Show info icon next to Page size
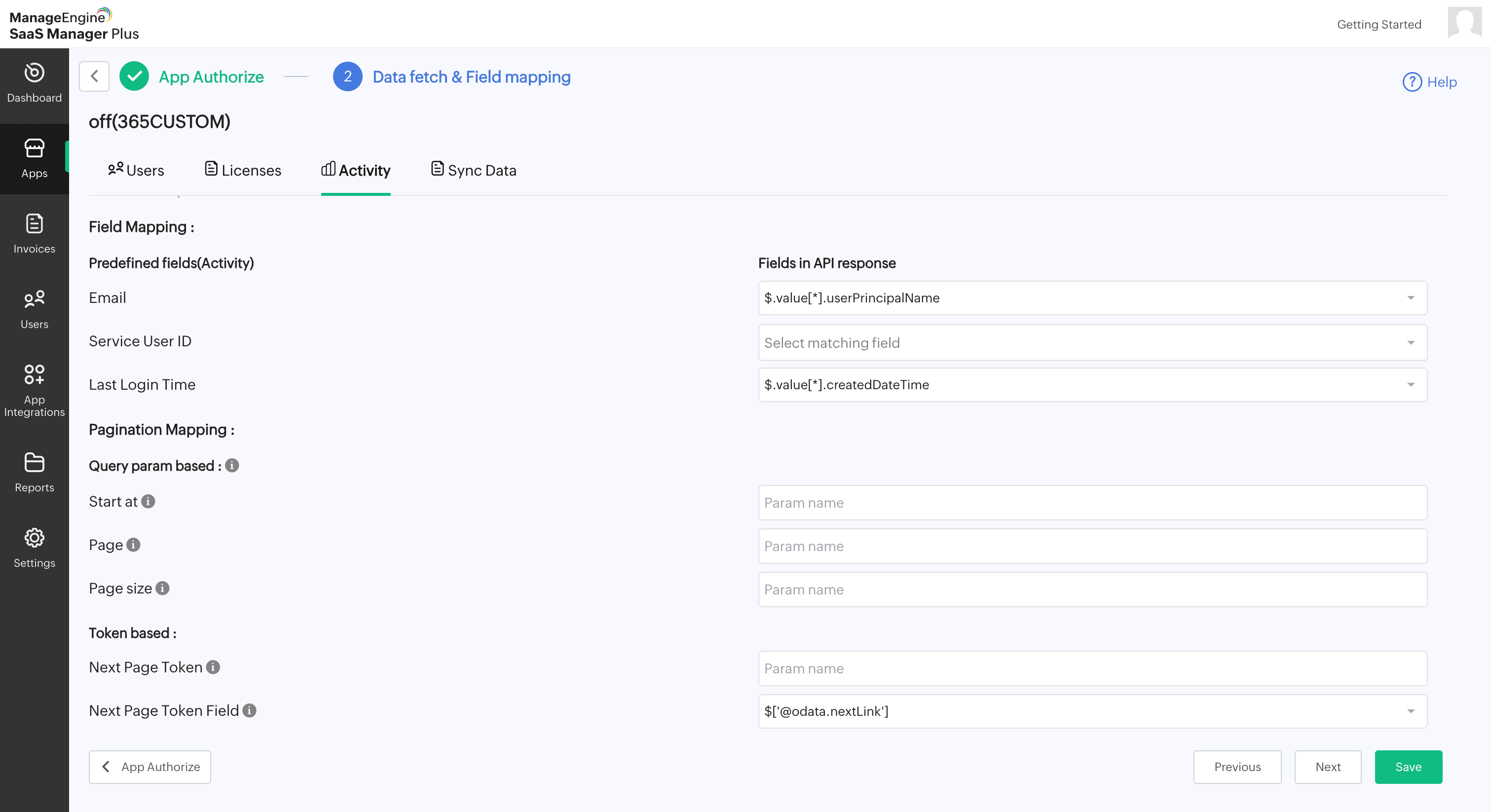This screenshot has height=812, width=1491. click(163, 588)
